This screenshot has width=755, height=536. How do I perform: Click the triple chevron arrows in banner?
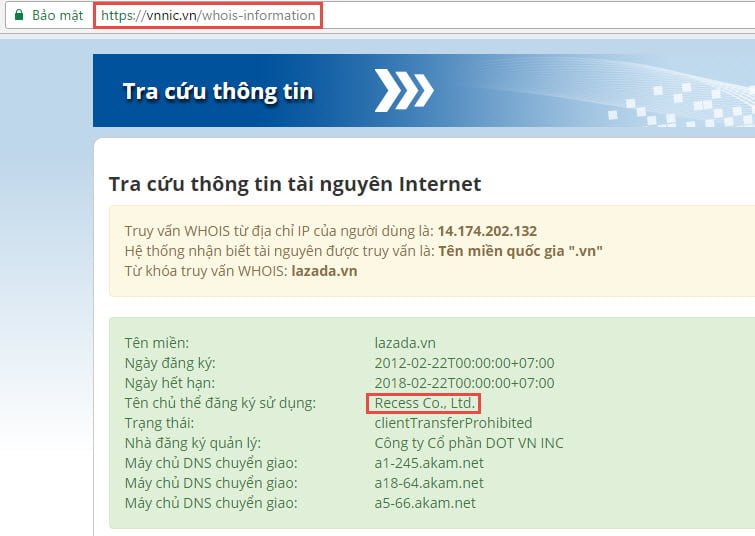coord(405,91)
